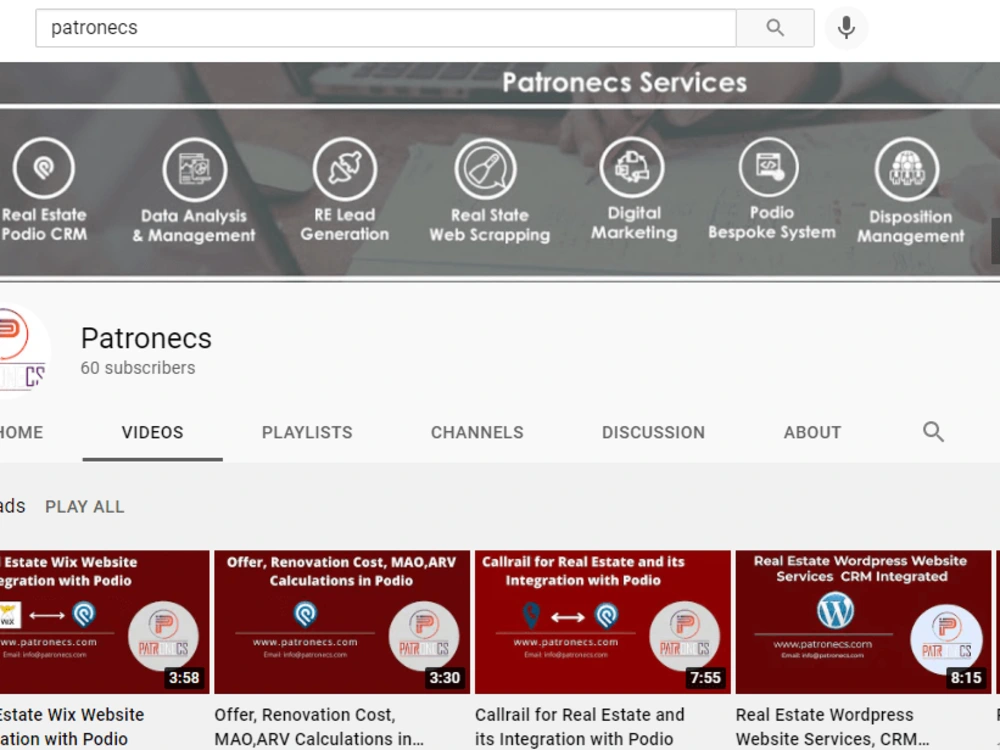Click the Patronecs Services banner heading

tap(624, 83)
